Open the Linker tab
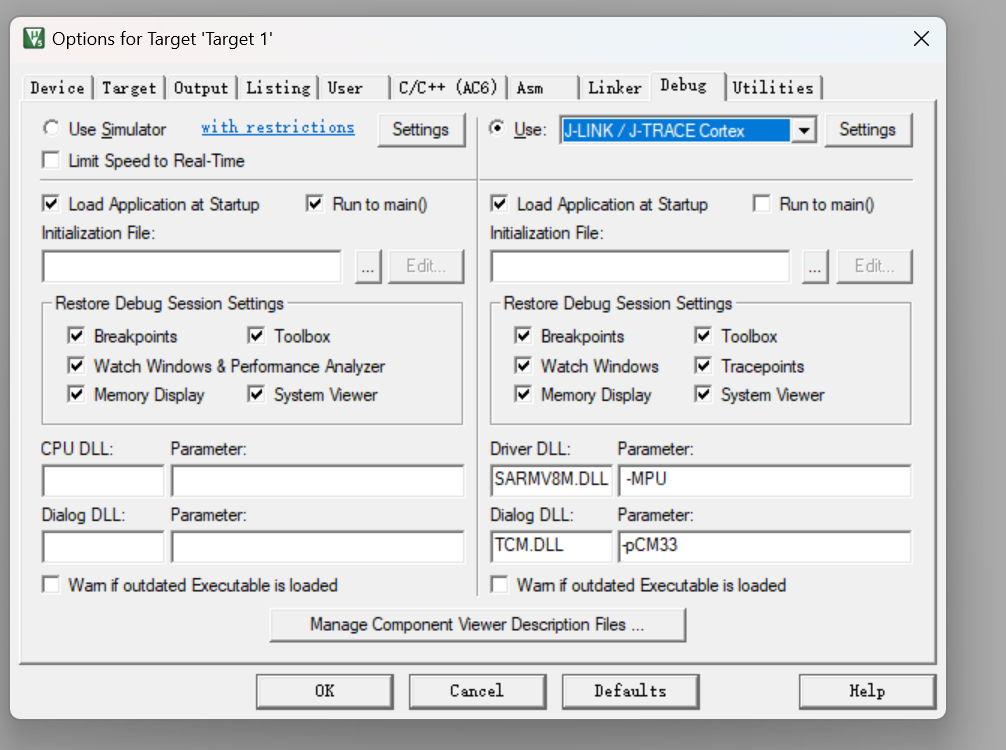This screenshot has height=750, width=1006. point(615,88)
